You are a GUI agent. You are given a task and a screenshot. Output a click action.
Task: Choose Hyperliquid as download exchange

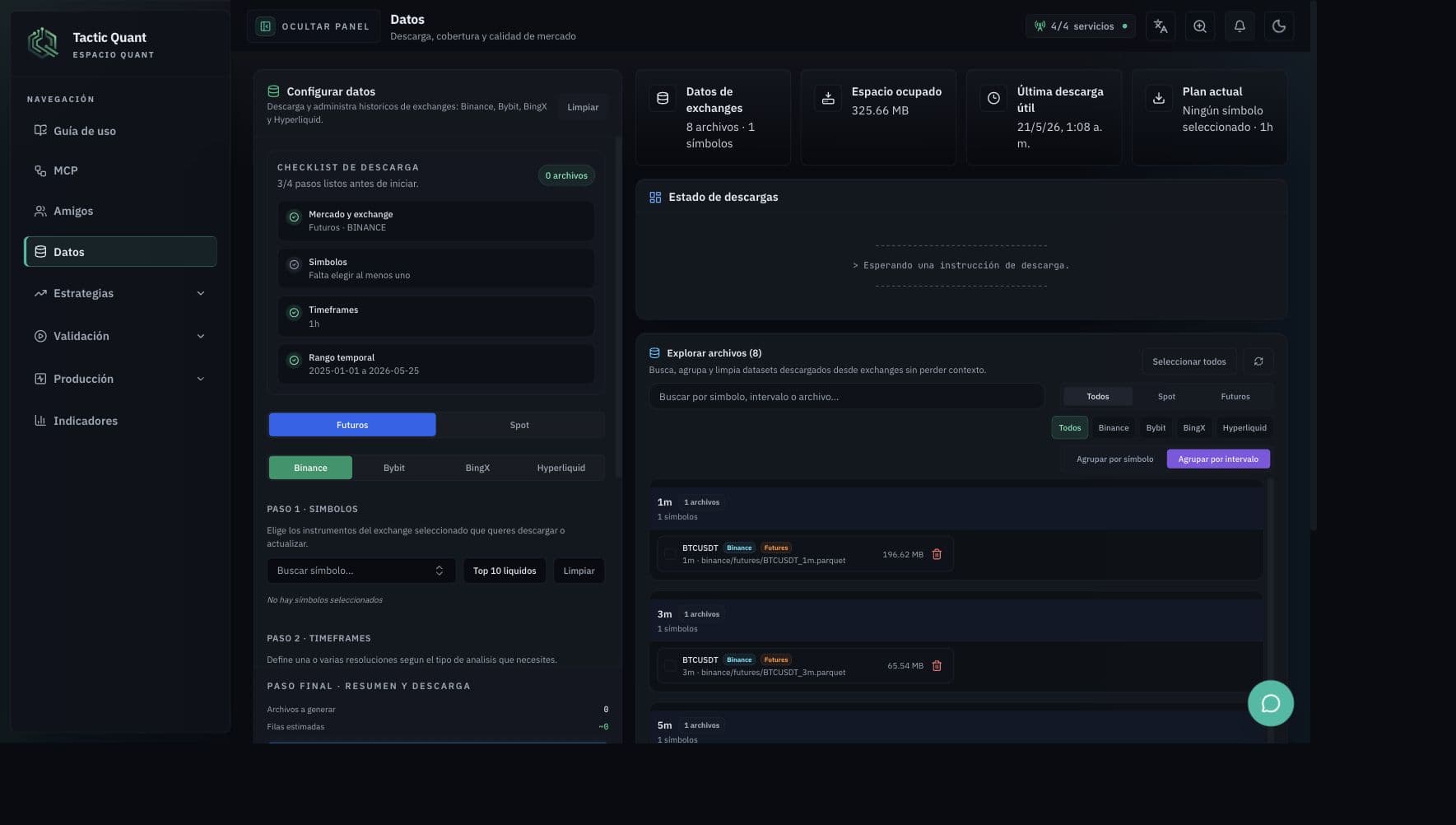click(x=561, y=468)
